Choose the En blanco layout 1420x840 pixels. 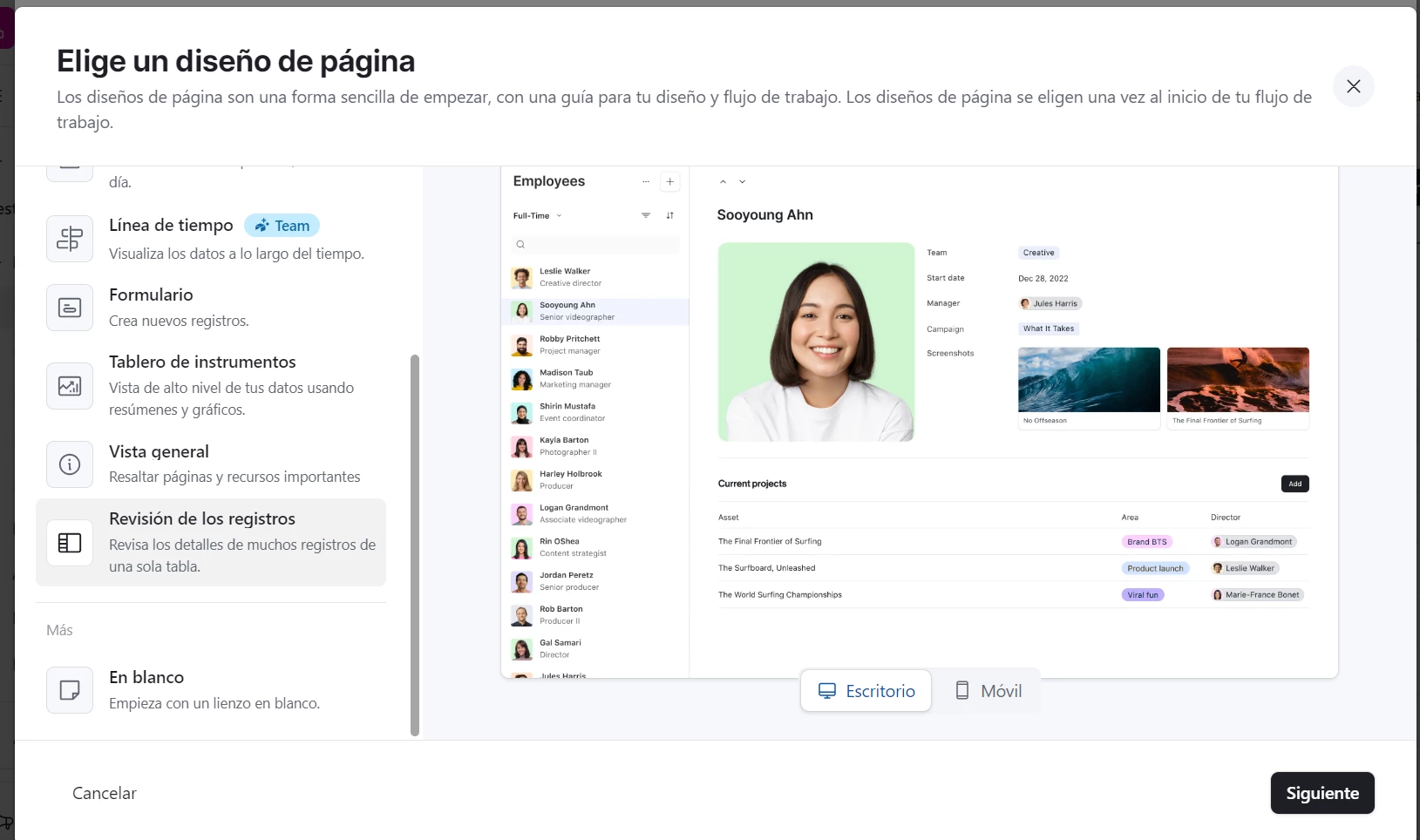pos(211,690)
